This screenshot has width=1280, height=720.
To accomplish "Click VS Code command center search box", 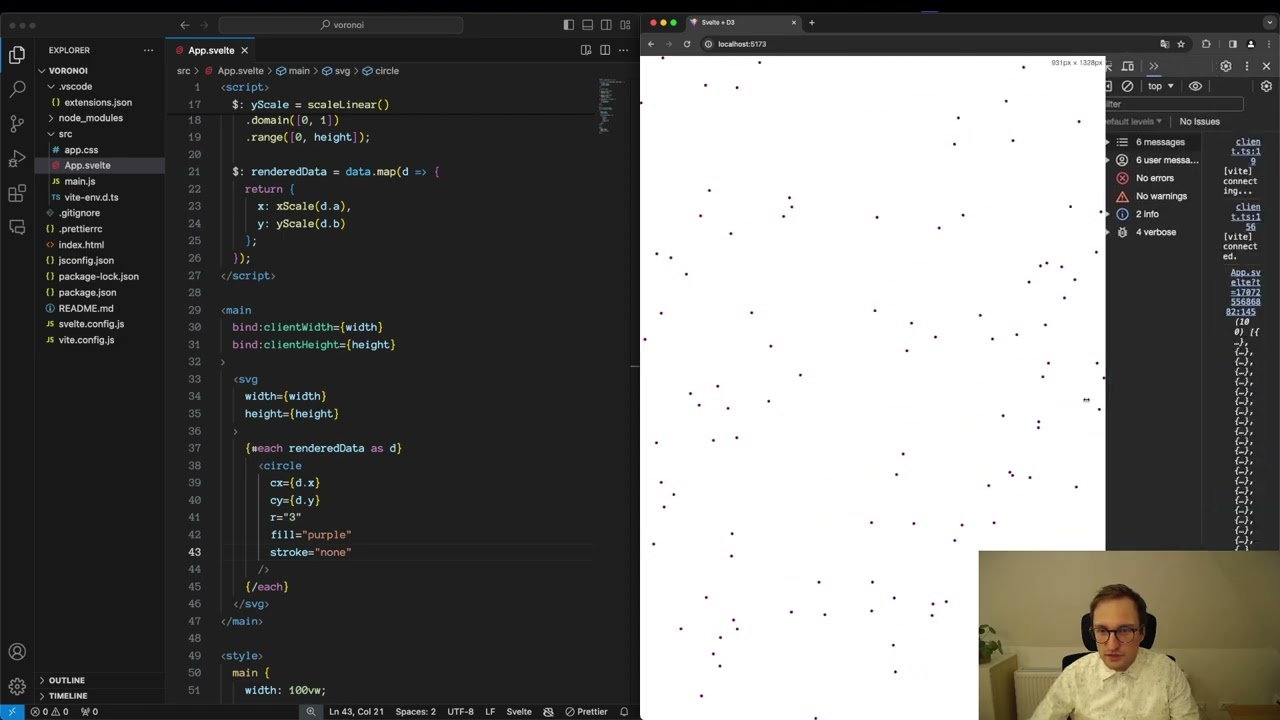I will pos(342,24).
